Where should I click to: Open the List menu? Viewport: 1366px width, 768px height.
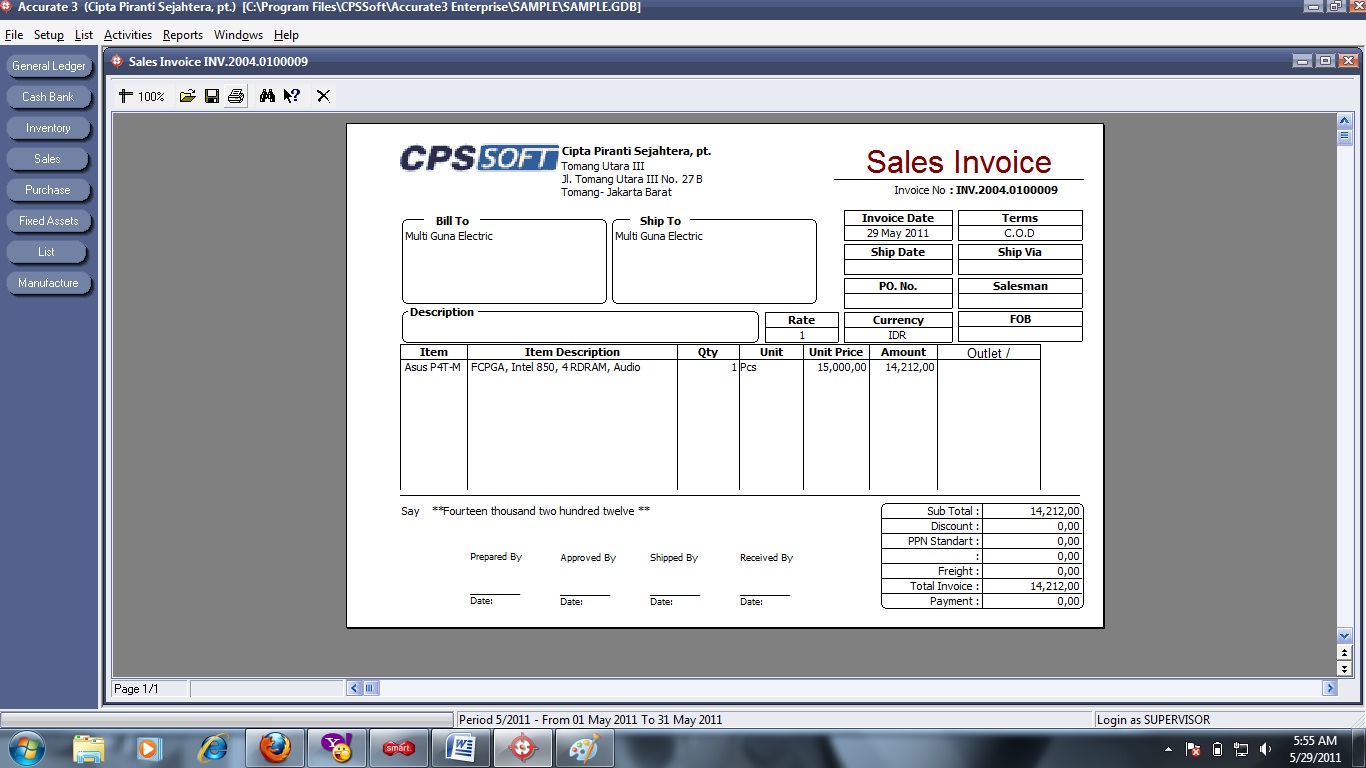pyautogui.click(x=84, y=35)
